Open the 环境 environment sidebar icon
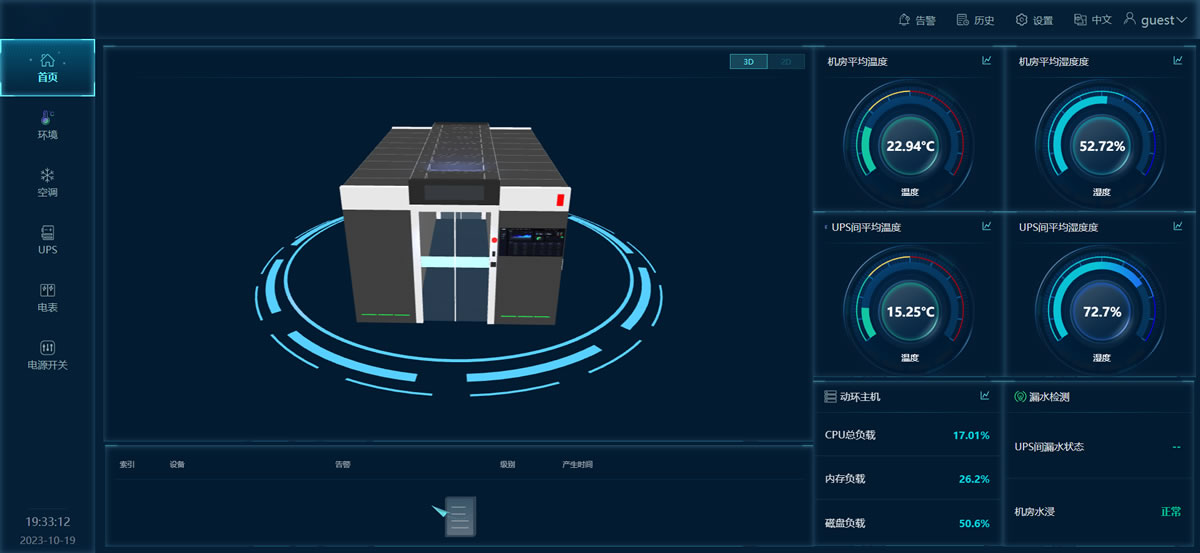This screenshot has width=1200, height=553. tap(47, 118)
